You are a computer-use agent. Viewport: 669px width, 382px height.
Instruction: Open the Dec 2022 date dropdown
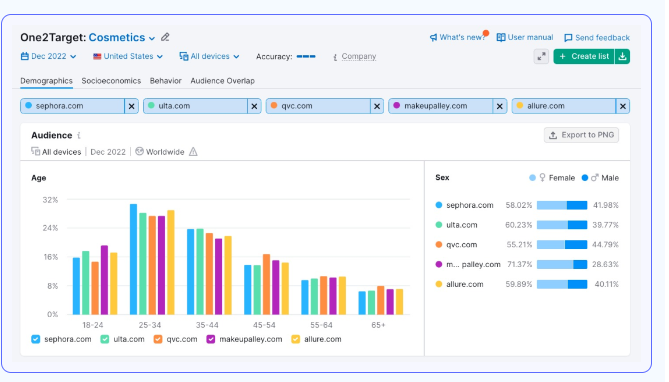point(48,56)
